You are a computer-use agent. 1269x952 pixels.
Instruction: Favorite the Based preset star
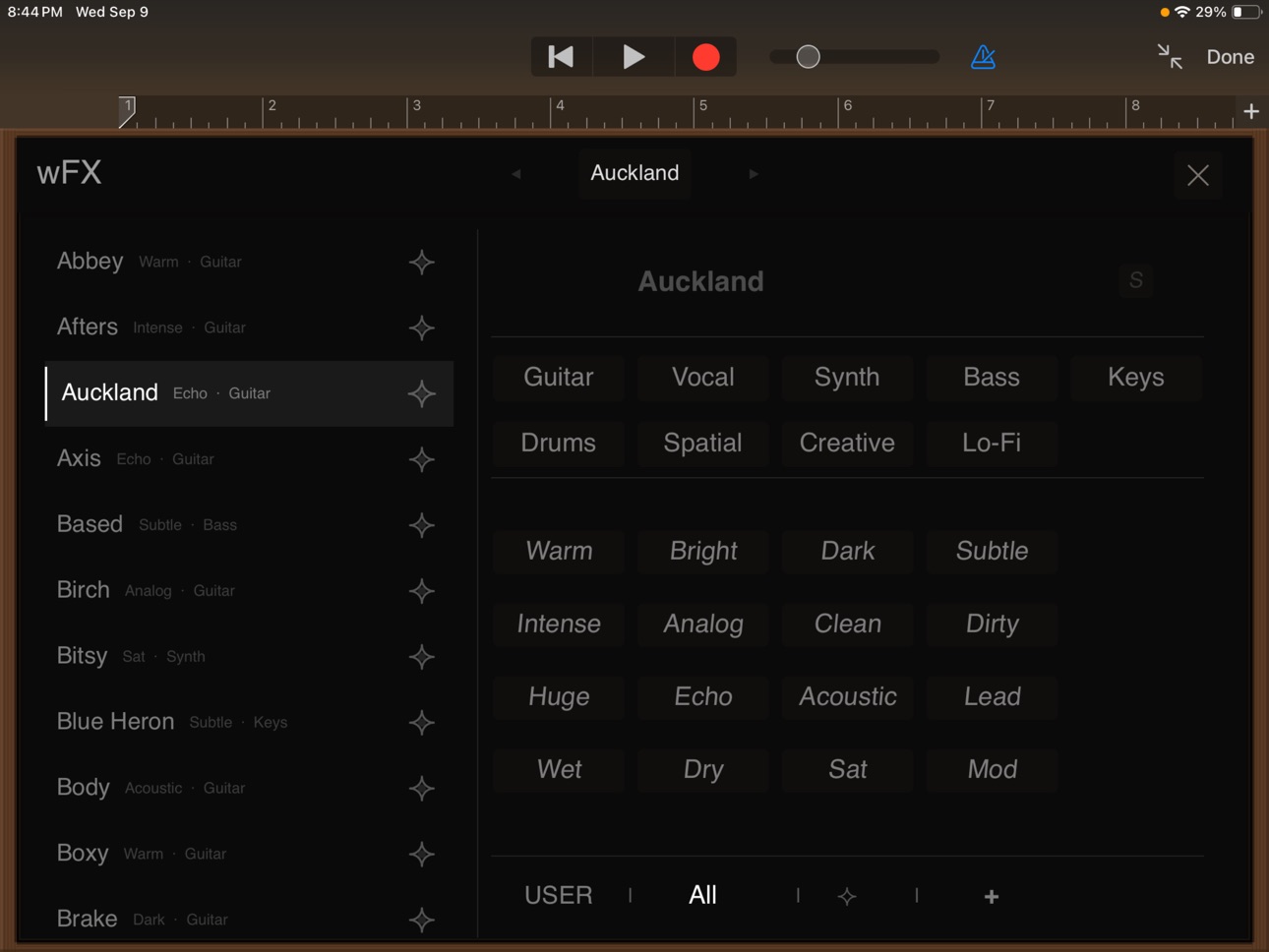(x=422, y=525)
